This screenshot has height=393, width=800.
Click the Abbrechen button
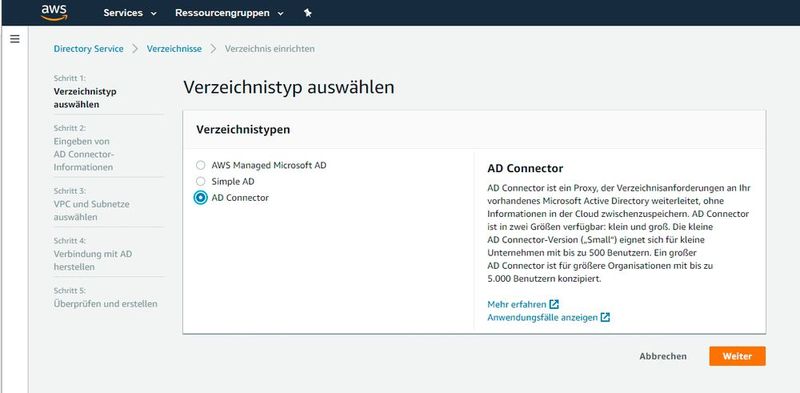click(x=663, y=356)
